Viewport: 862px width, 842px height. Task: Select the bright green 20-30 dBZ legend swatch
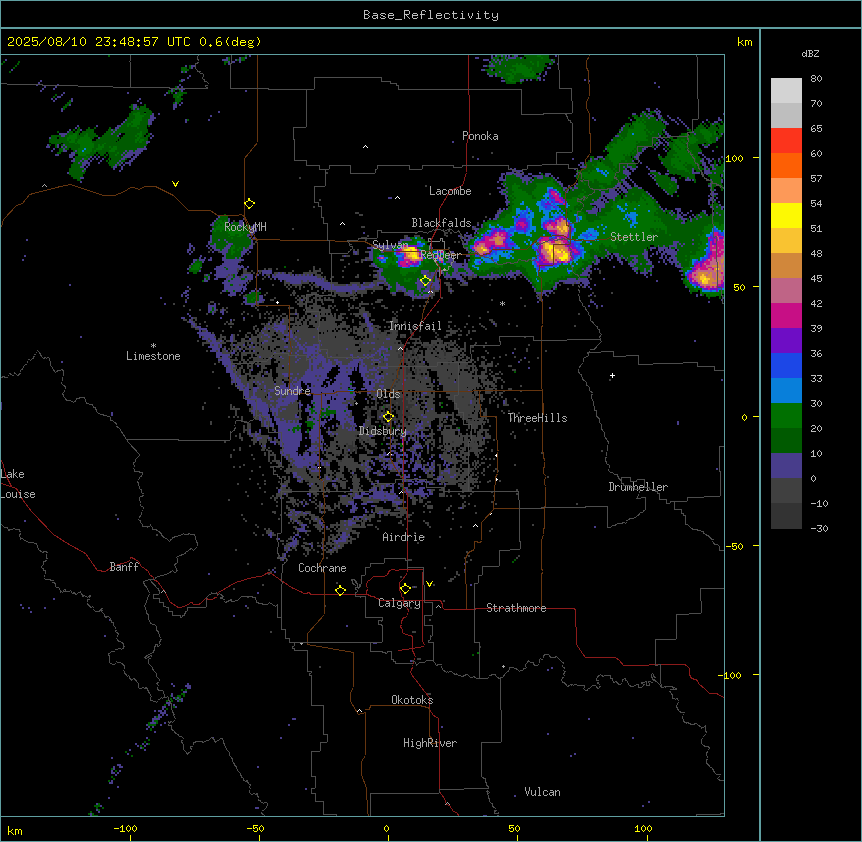(x=786, y=416)
